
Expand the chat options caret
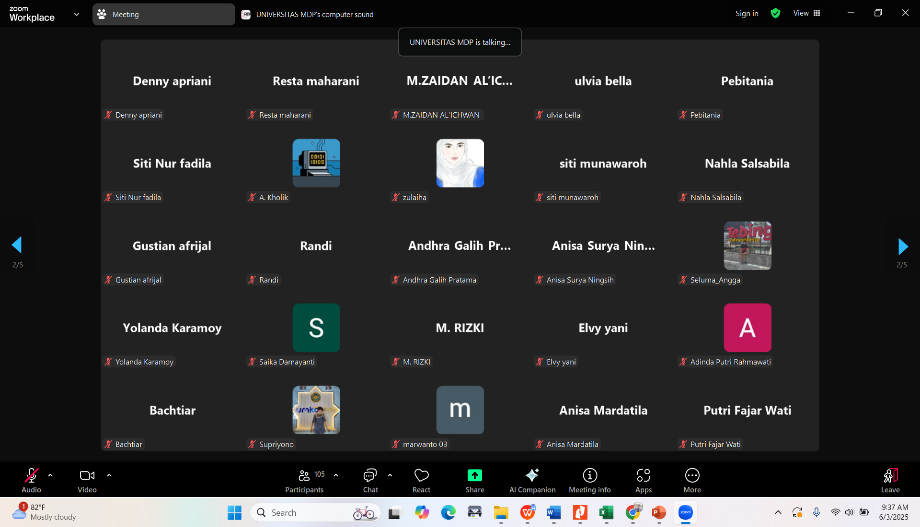pos(390,475)
